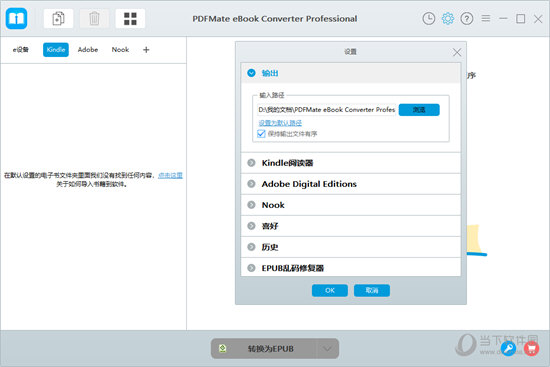550x367 pixels.
Task: Click the 点击这里 link in left panel
Action: pos(170,175)
